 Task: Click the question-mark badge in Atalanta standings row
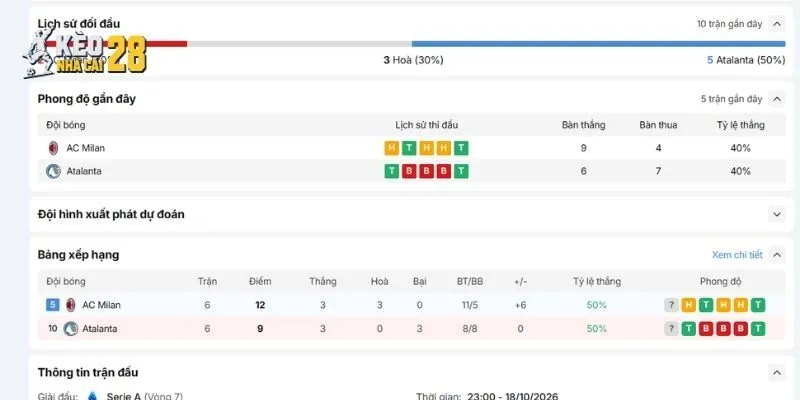click(671, 329)
